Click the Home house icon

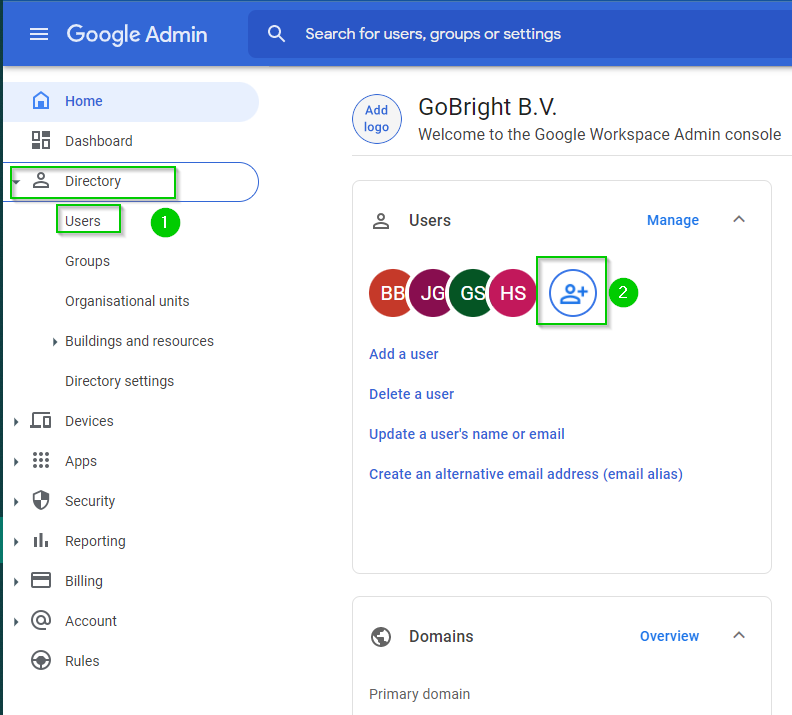(41, 100)
